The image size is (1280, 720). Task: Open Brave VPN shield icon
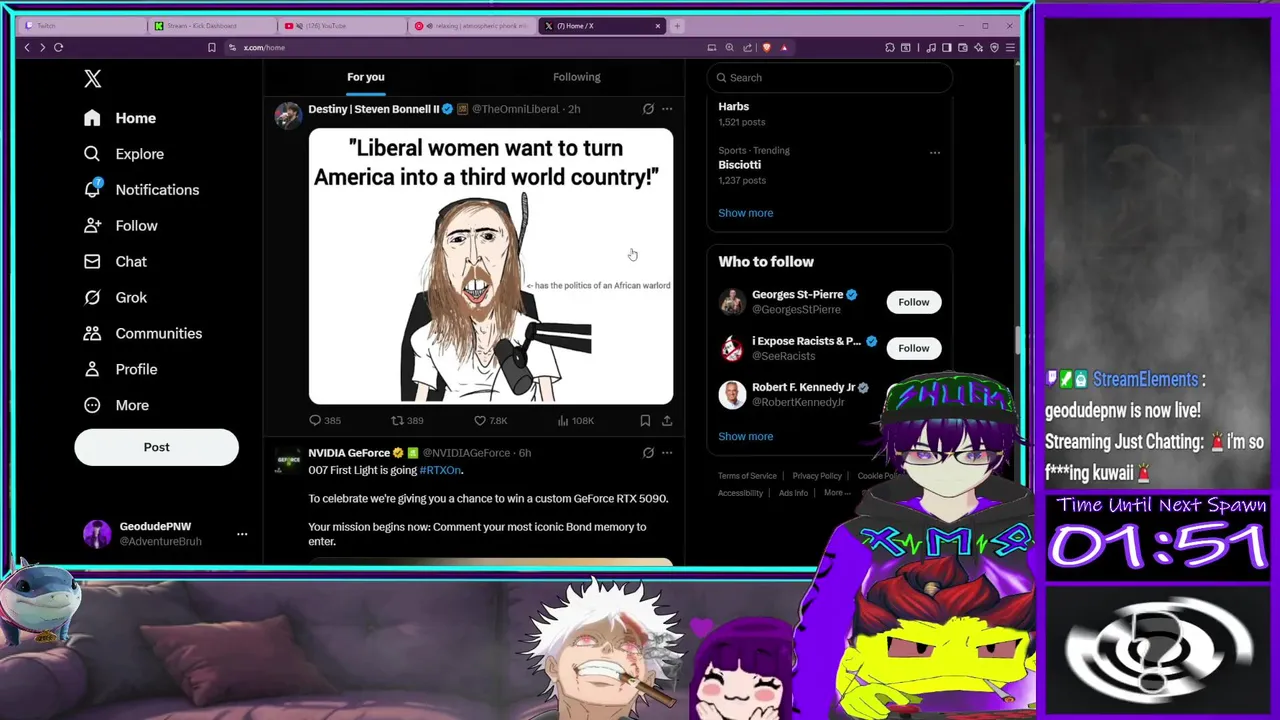point(994,47)
